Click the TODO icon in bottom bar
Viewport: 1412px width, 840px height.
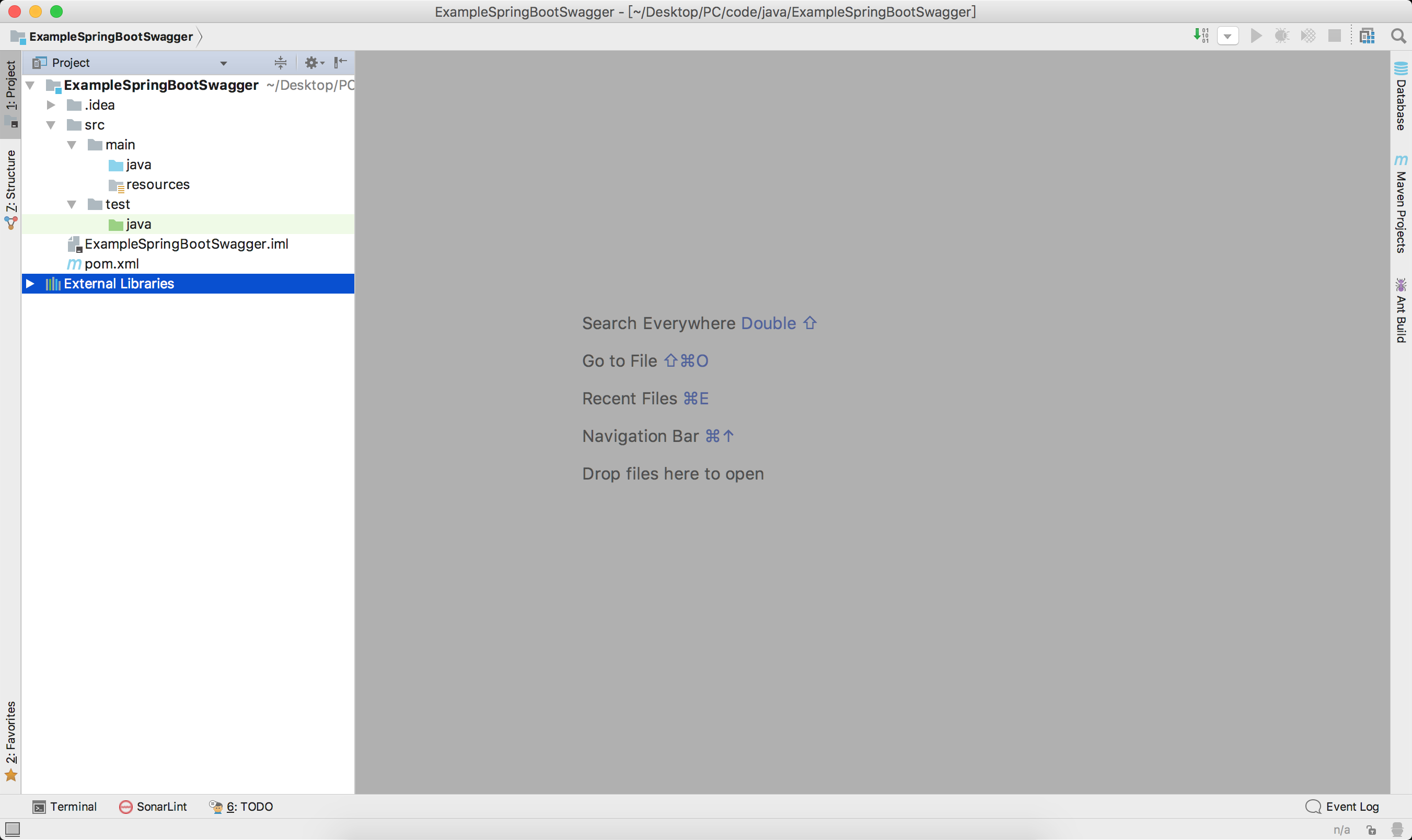[216, 807]
